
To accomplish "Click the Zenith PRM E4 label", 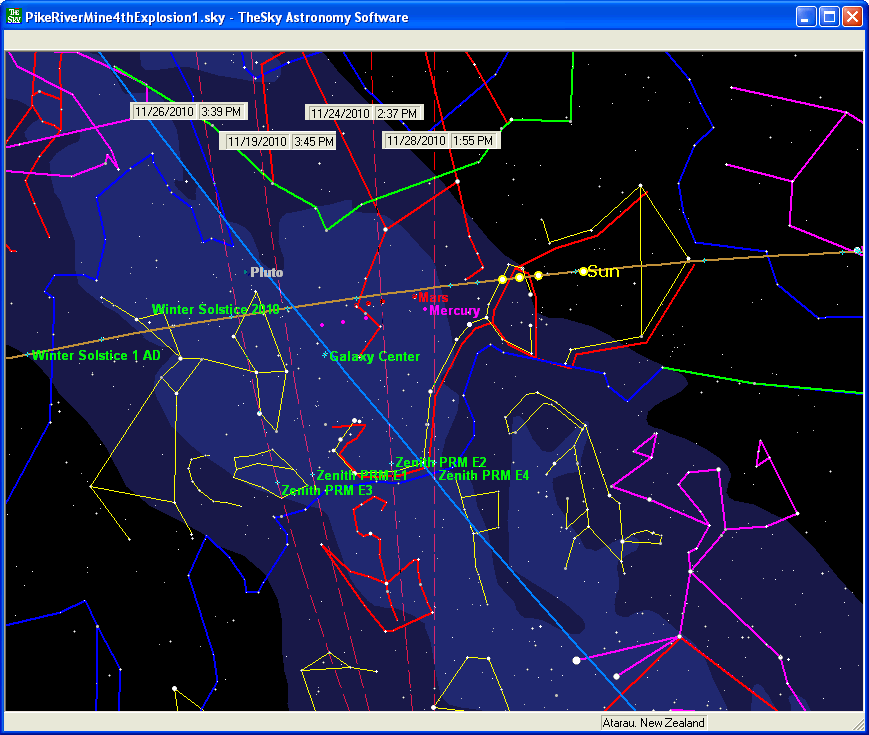I will (484, 476).
